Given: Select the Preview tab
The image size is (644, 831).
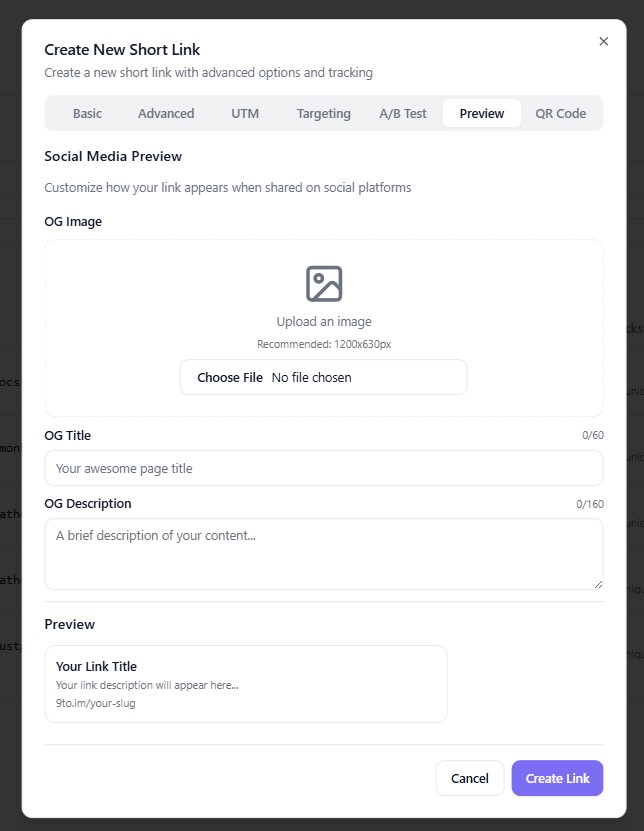Looking at the screenshot, I should [482, 113].
